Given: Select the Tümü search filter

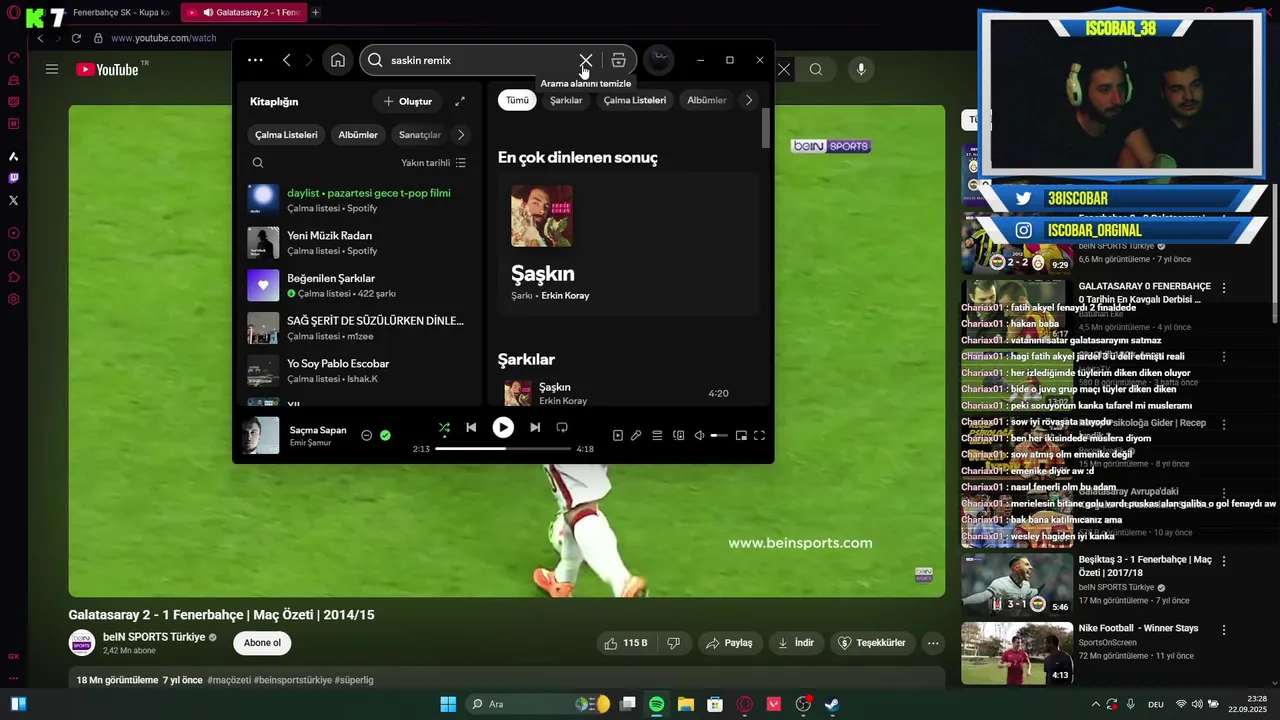Looking at the screenshot, I should tap(517, 100).
